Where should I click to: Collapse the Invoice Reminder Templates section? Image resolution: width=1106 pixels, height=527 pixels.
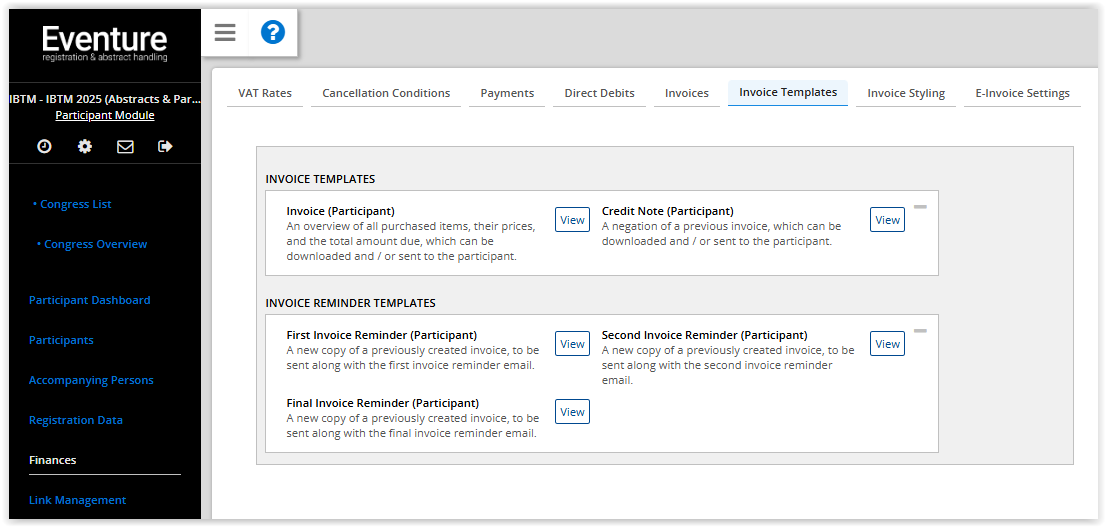(920, 331)
